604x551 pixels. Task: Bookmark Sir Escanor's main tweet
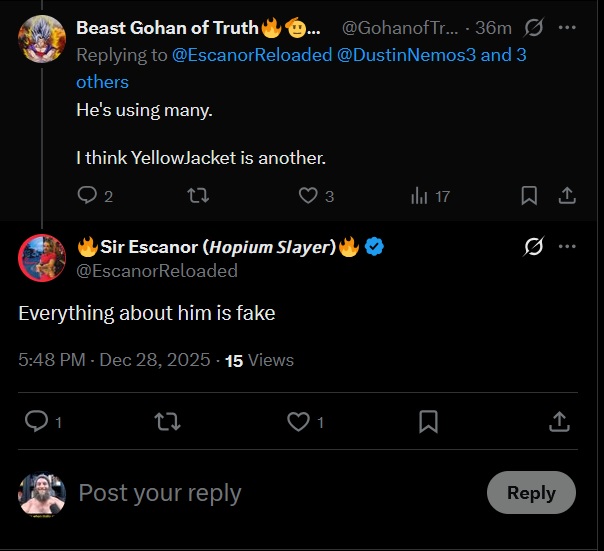[428, 422]
